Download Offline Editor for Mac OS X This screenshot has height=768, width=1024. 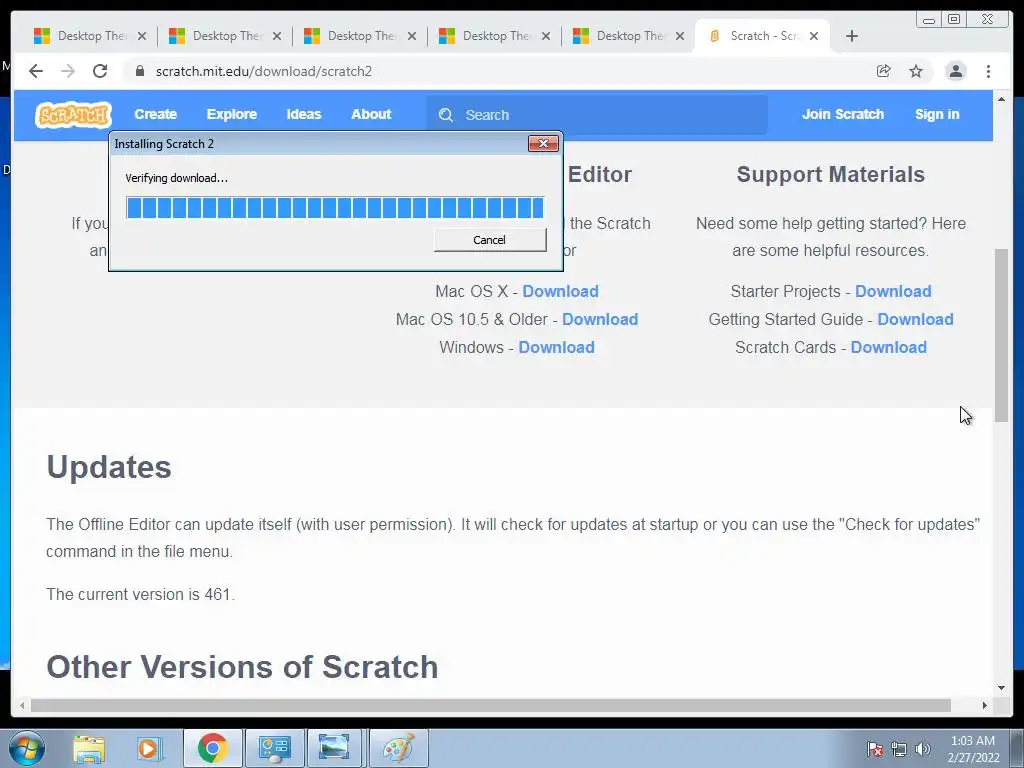point(560,291)
